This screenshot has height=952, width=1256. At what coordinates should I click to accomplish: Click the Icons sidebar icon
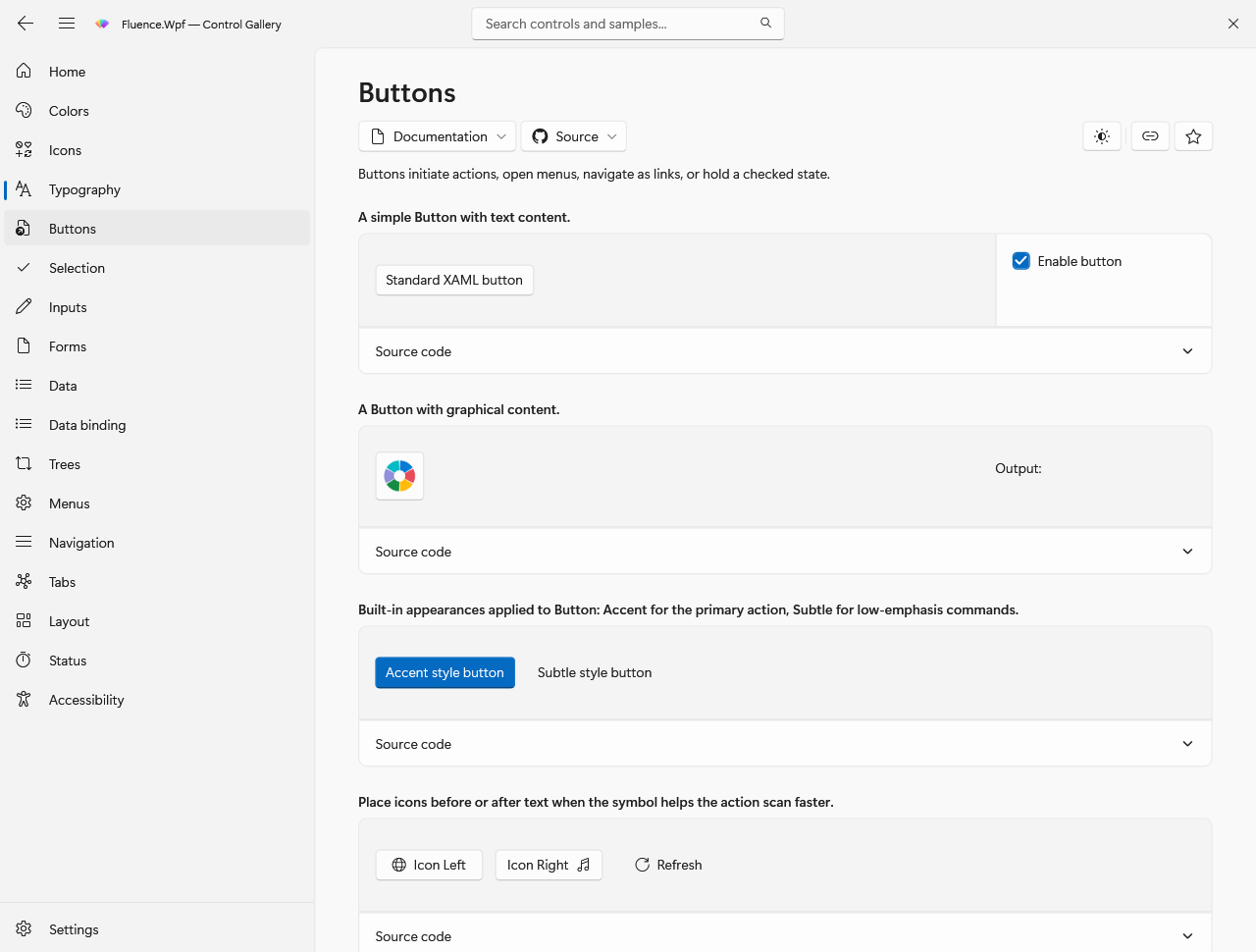24,149
